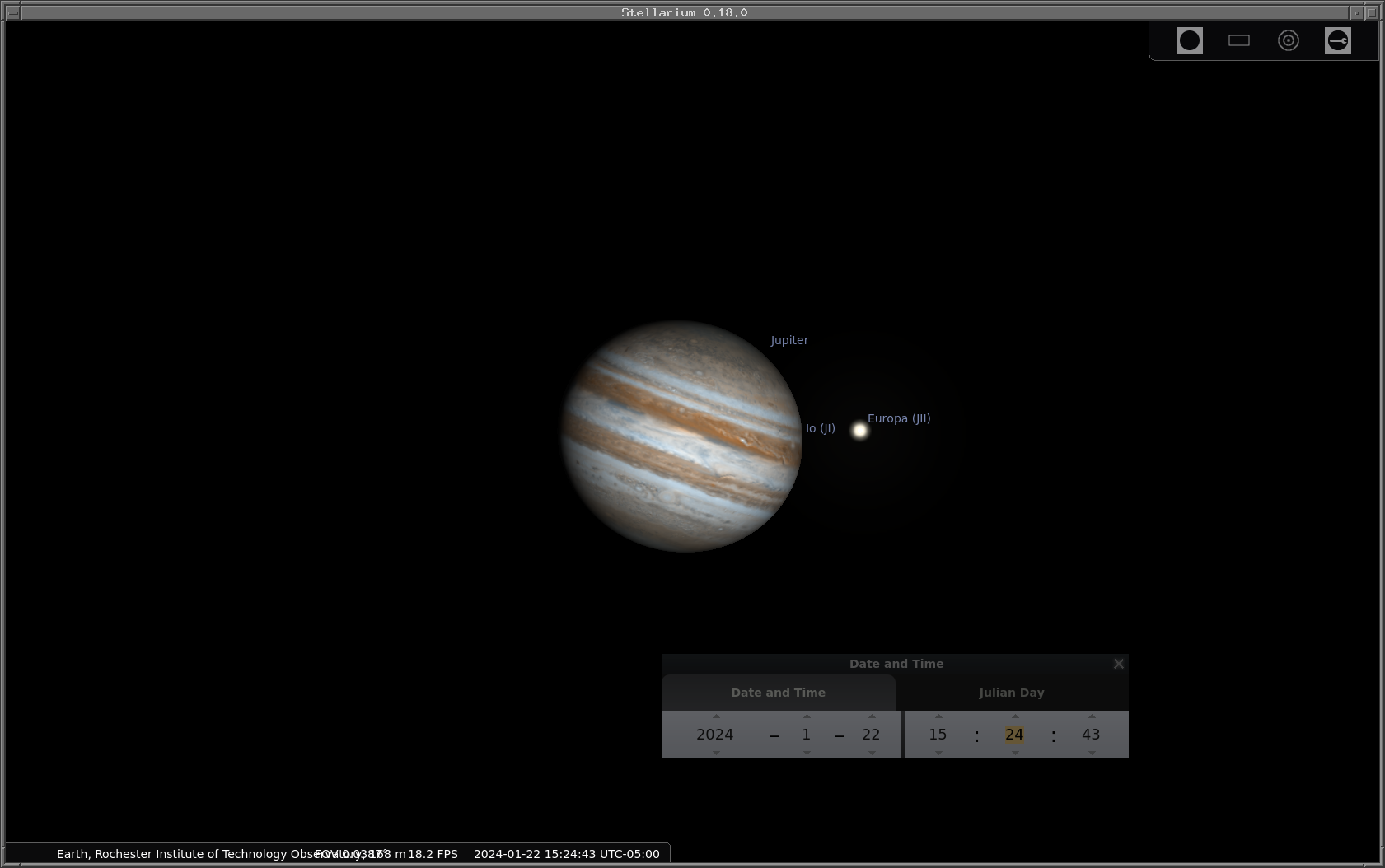The image size is (1385, 868).
Task: Open the window menu in title bar
Action: click(12, 12)
